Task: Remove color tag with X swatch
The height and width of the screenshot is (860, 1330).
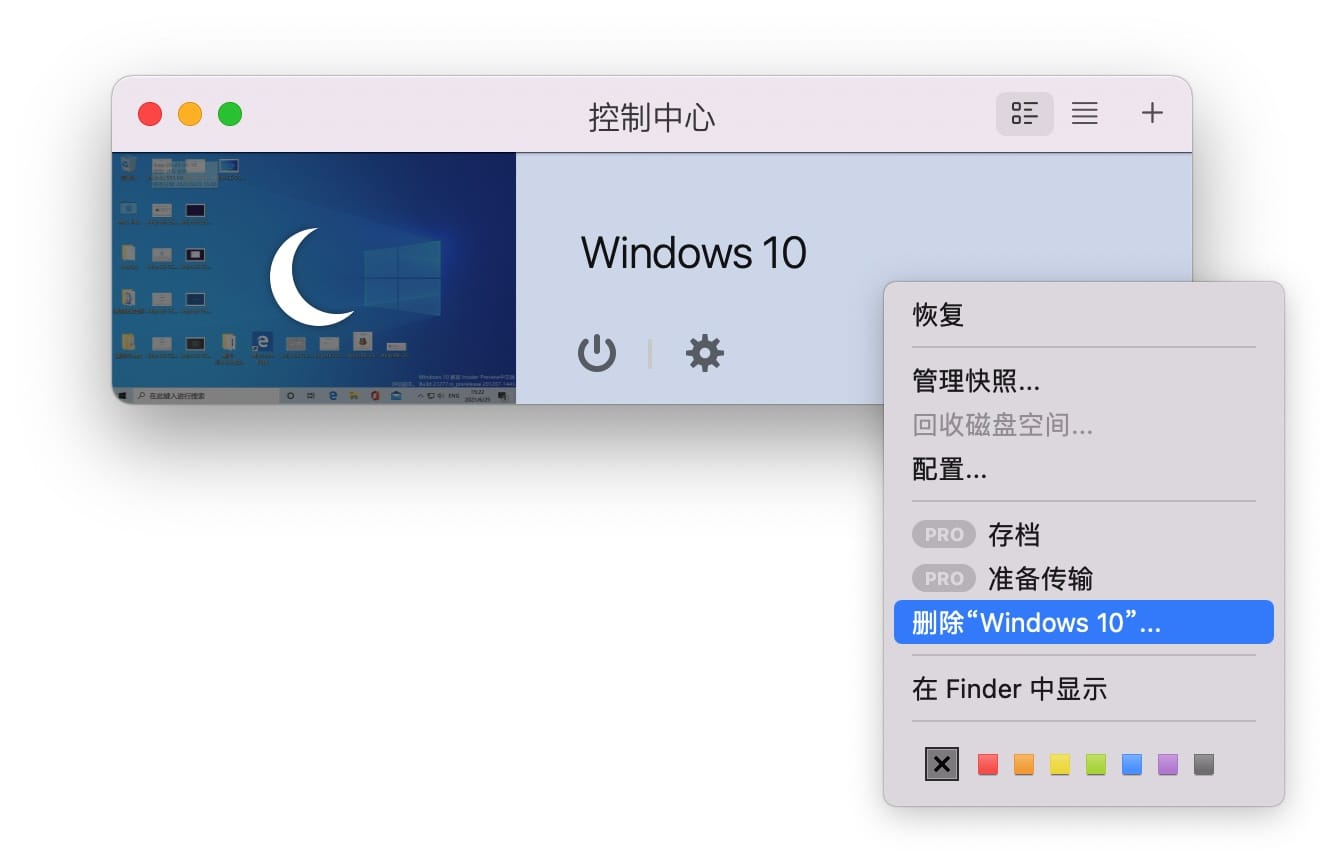Action: click(x=942, y=765)
